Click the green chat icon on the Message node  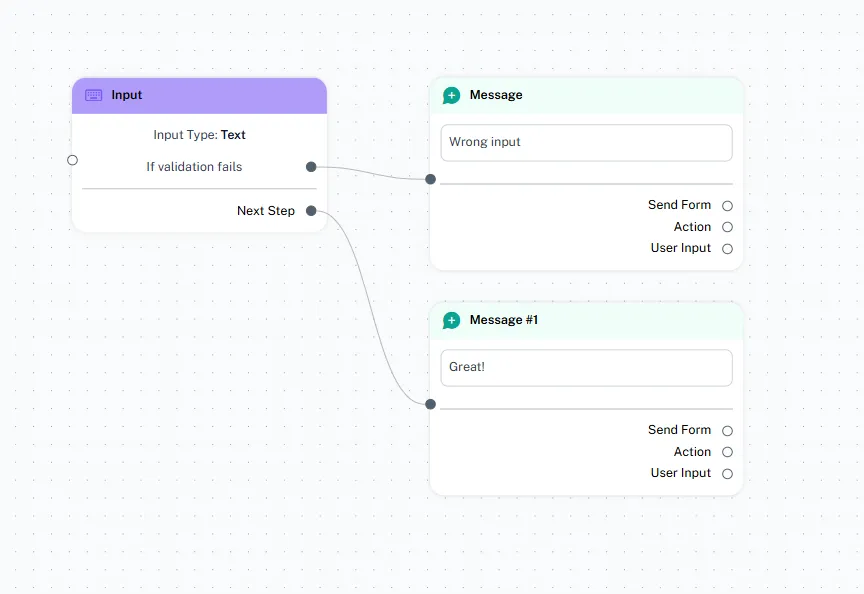click(x=451, y=95)
